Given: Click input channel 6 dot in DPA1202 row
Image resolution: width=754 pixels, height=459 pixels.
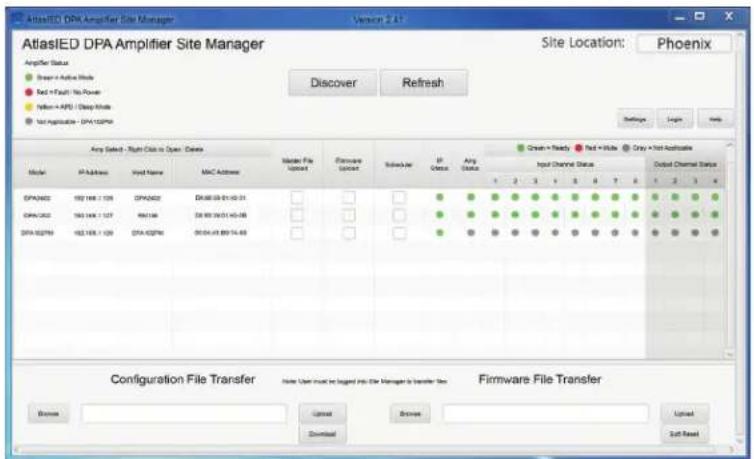Looking at the screenshot, I should pos(595,215).
